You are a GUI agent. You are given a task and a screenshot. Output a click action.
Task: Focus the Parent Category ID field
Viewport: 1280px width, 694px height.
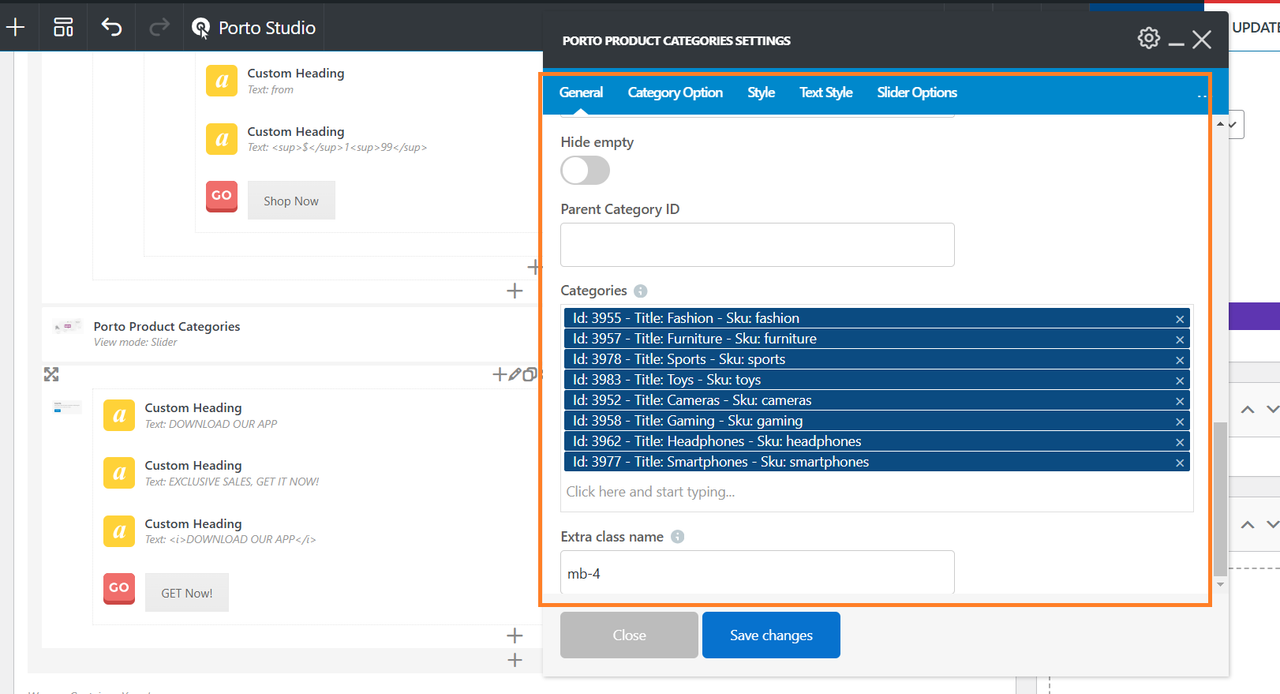click(x=757, y=245)
